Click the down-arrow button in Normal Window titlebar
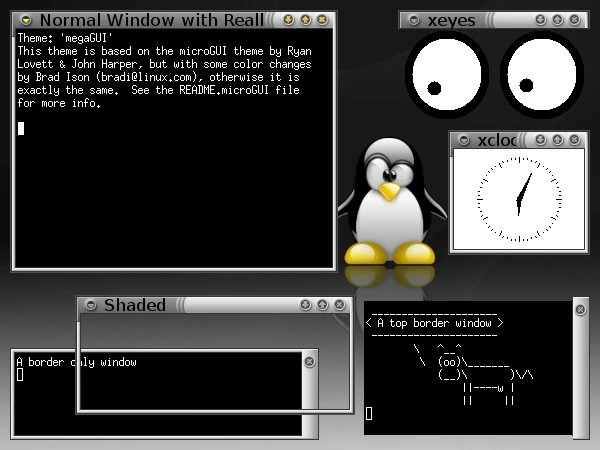The width and height of the screenshot is (600, 450). pyautogui.click(x=289, y=20)
